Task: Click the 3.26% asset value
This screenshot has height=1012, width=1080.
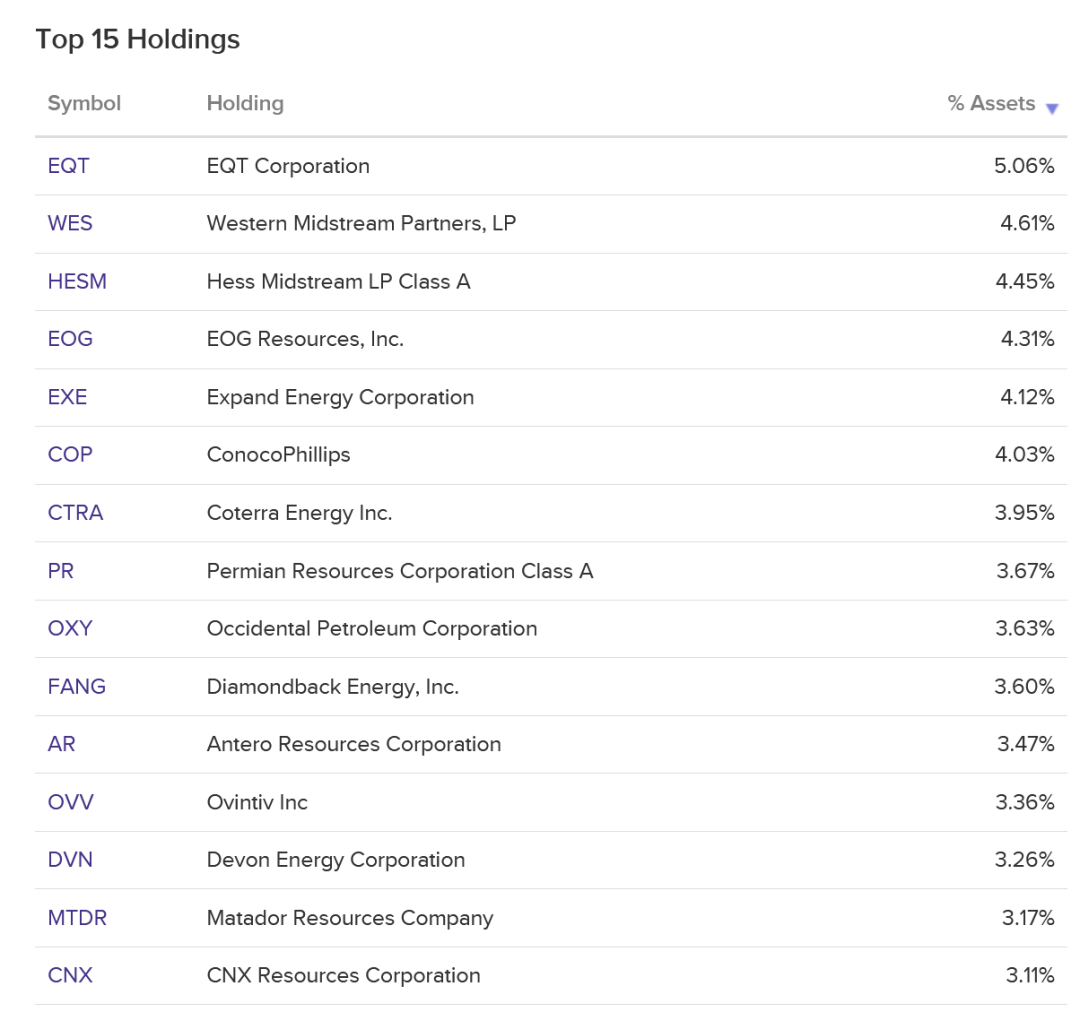Action: coord(1024,860)
